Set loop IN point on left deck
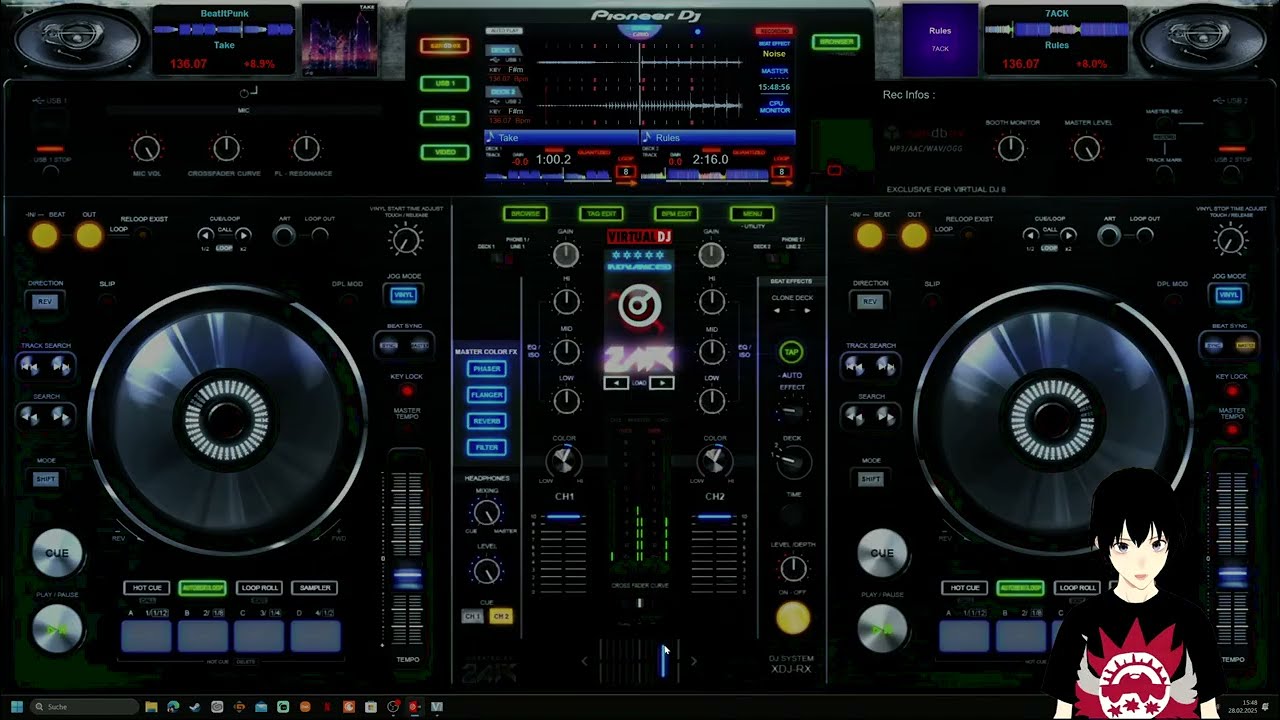1280x720 pixels. coord(44,235)
